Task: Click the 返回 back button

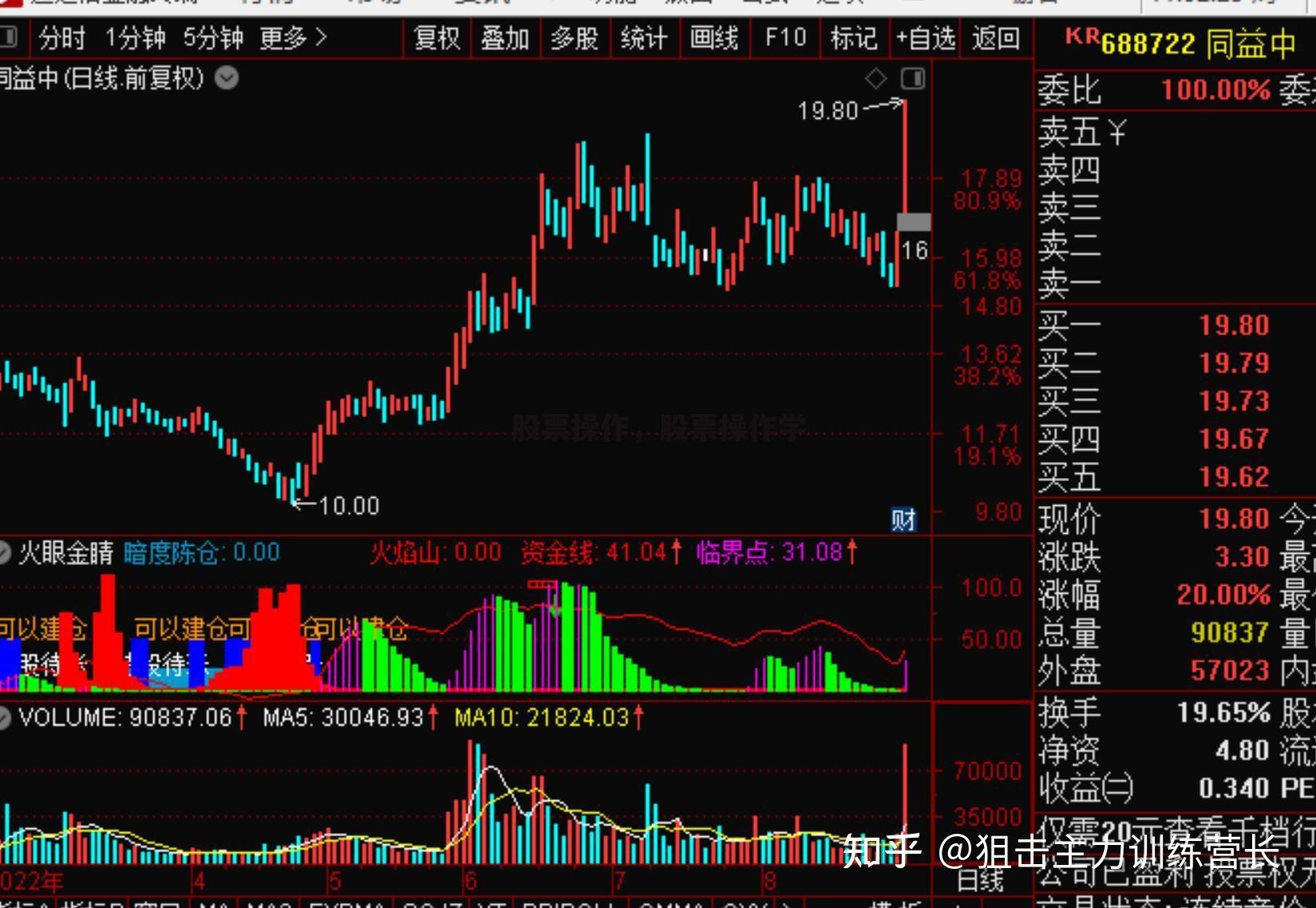Action: 995,38
